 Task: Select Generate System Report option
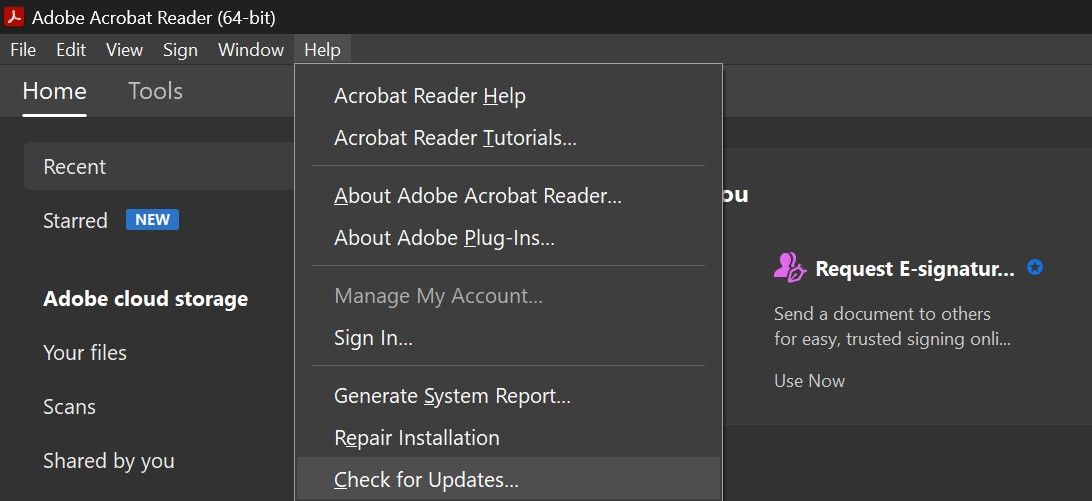[x=452, y=396]
